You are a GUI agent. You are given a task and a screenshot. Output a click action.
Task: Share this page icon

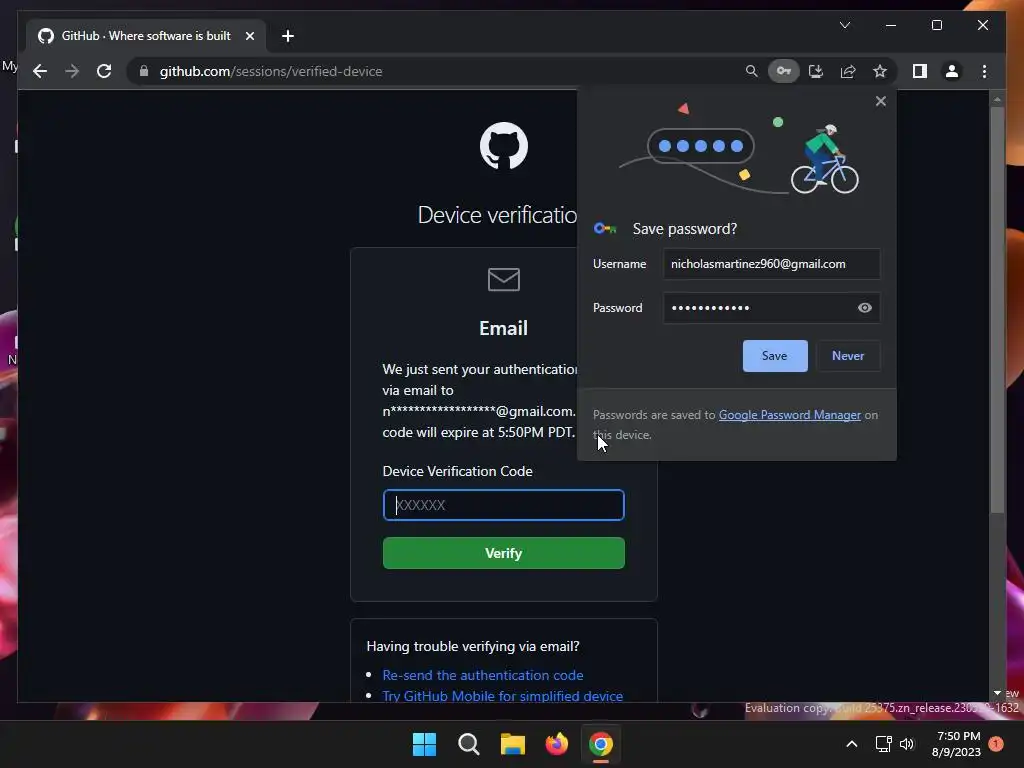pyautogui.click(x=848, y=71)
